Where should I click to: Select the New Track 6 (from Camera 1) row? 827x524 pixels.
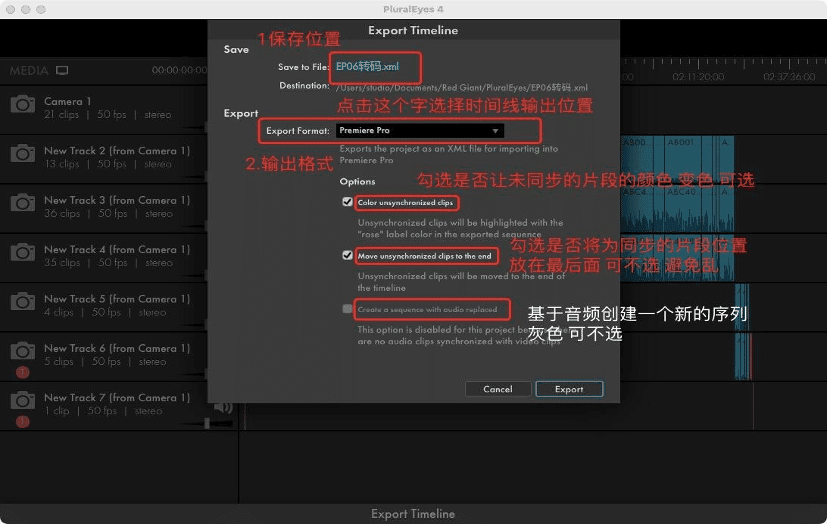[x=103, y=356]
